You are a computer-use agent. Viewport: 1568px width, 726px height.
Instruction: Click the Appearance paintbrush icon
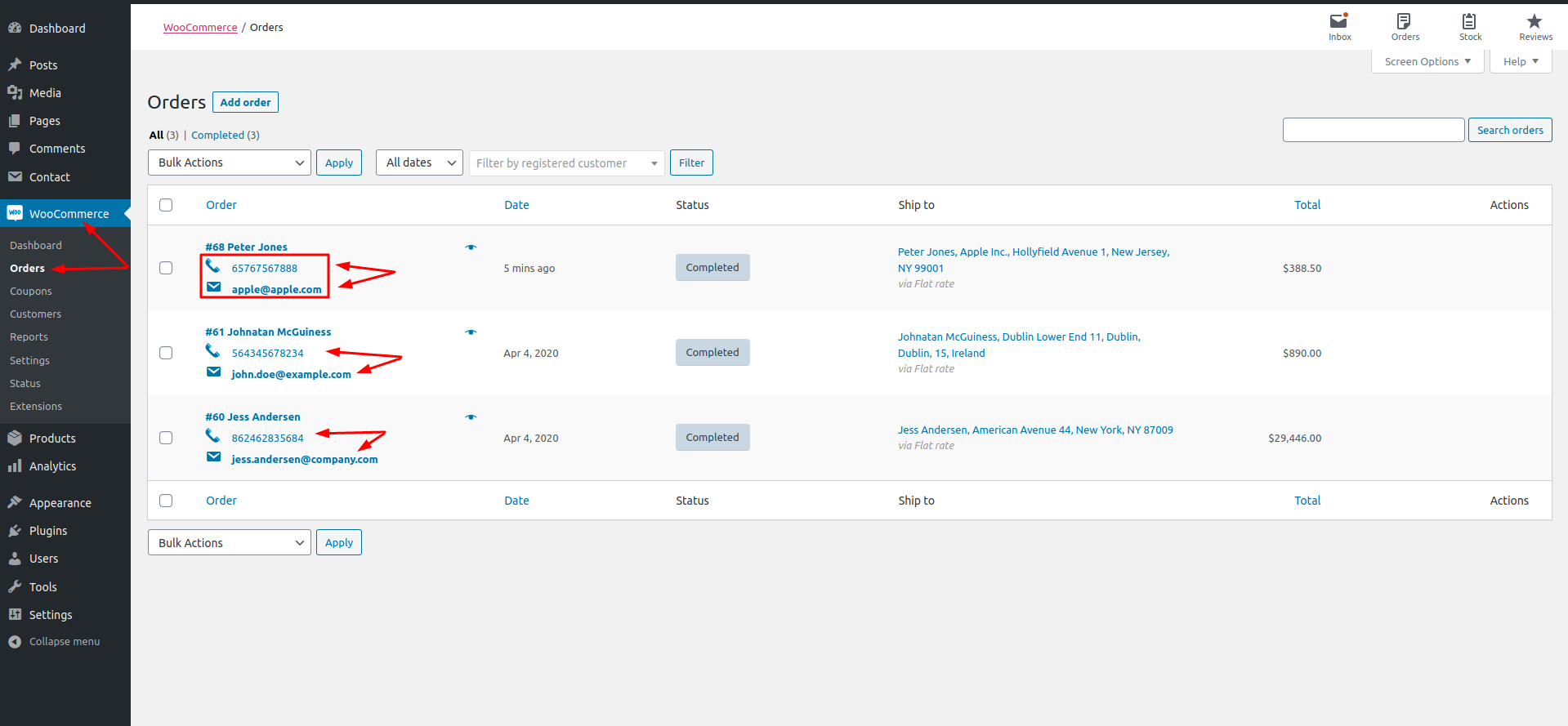(x=15, y=502)
